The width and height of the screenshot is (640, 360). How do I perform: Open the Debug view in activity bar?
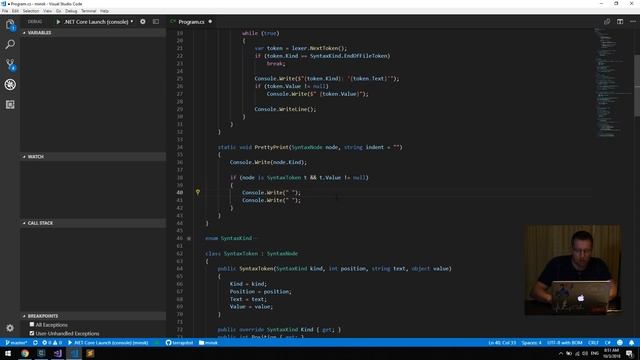point(10,84)
